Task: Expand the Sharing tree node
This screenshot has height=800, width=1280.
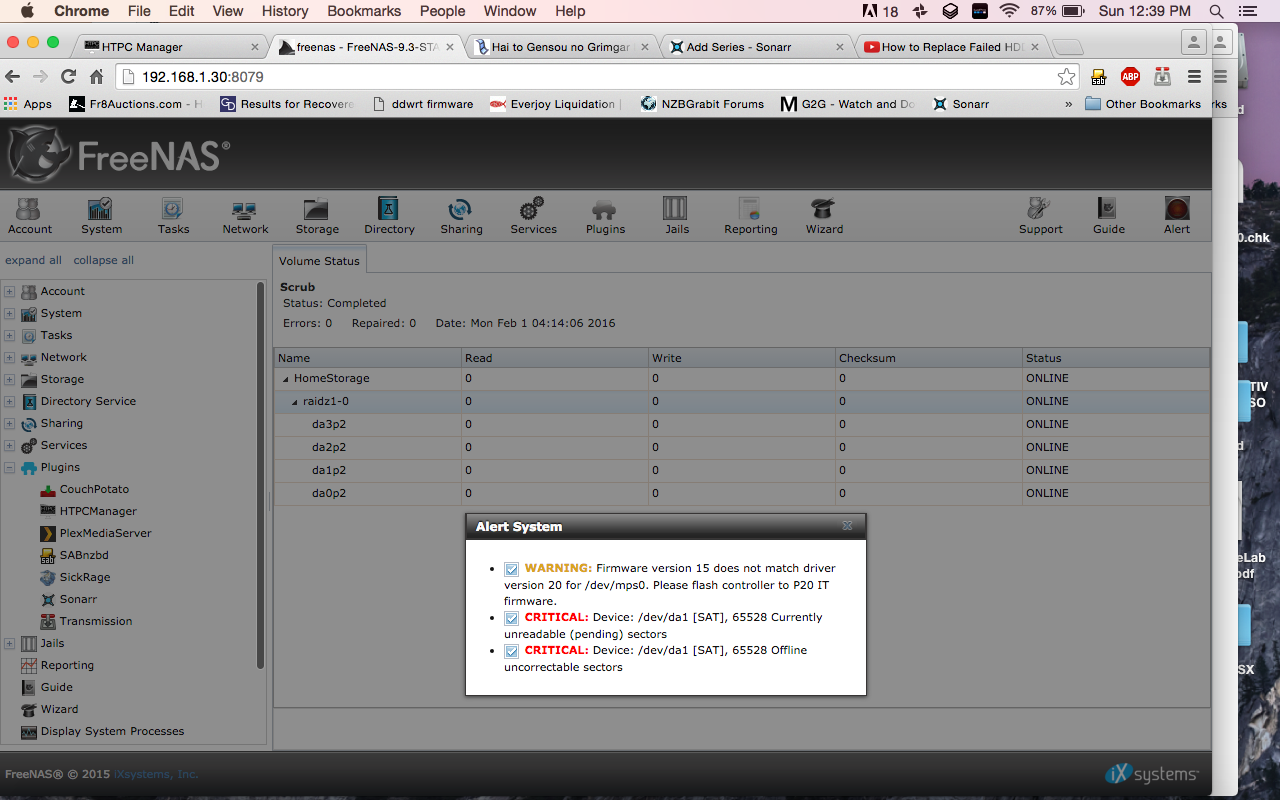Action: point(9,424)
